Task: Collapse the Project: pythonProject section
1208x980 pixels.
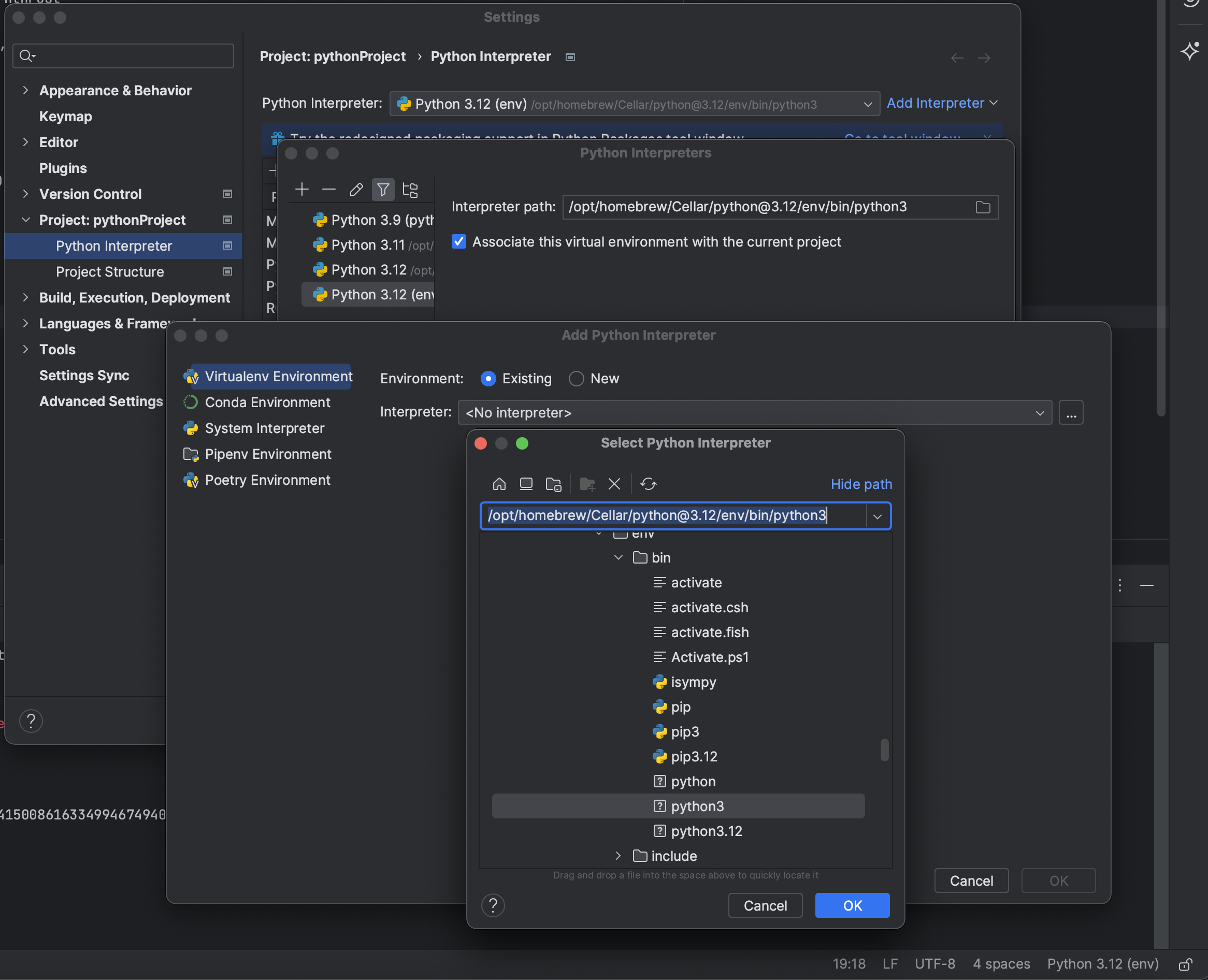Action: [x=25, y=220]
